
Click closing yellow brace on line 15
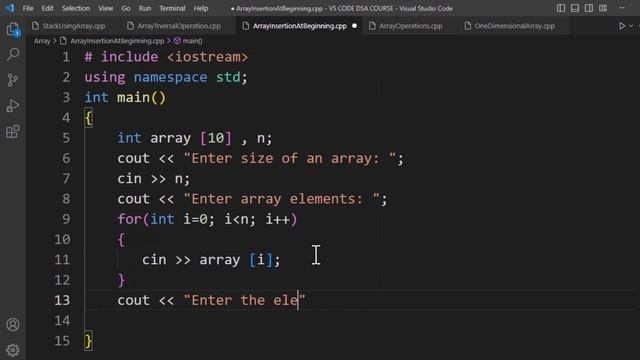pyautogui.click(x=89, y=341)
